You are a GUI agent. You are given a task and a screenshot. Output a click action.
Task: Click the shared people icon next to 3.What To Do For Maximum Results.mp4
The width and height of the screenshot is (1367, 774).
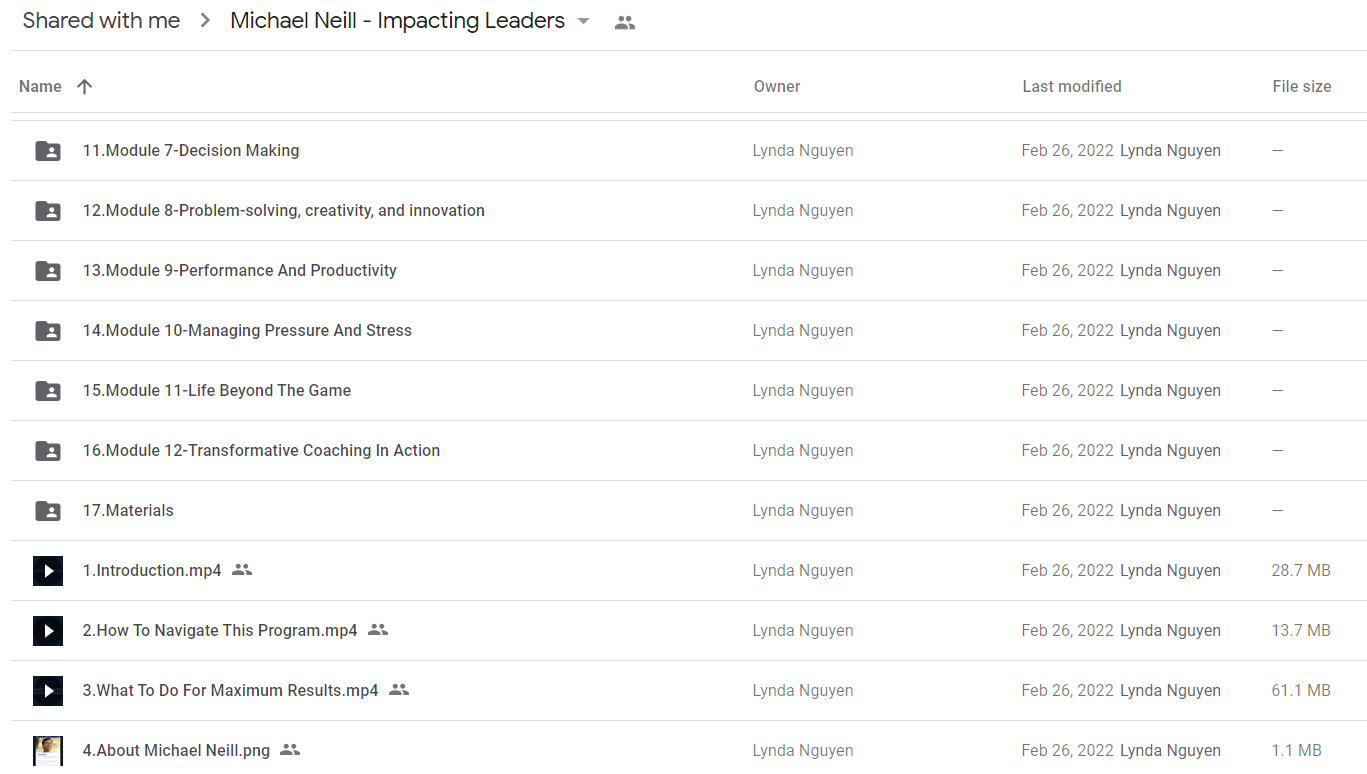[x=399, y=690]
